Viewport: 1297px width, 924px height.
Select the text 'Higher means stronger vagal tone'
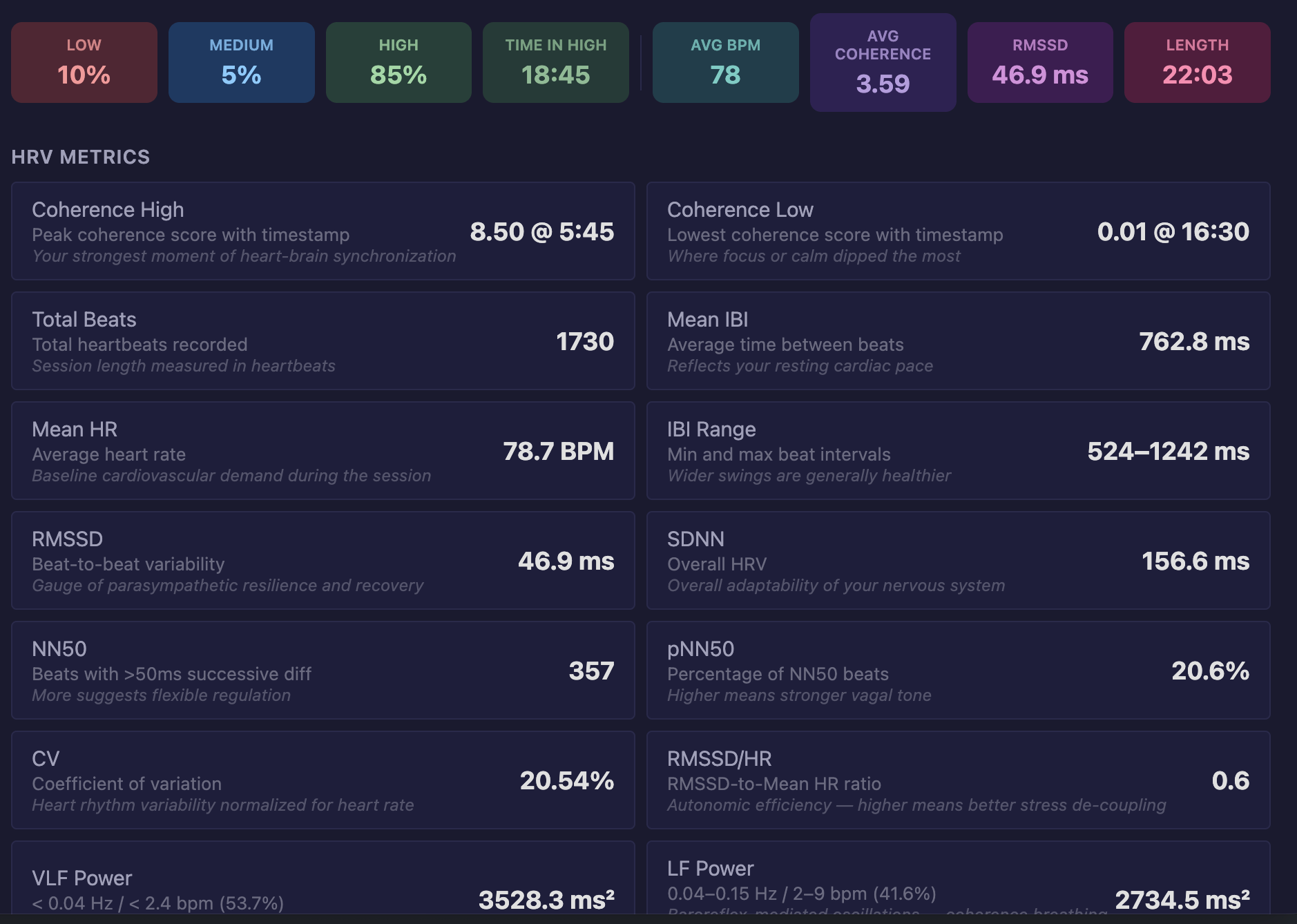tap(799, 695)
